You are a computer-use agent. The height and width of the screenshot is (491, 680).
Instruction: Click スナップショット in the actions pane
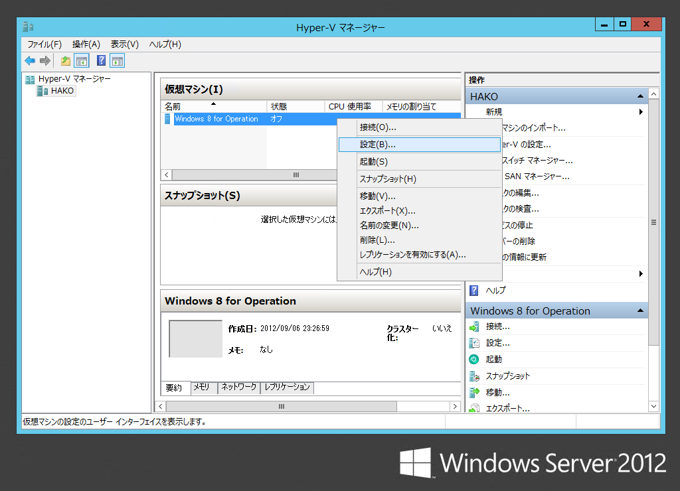[508, 376]
